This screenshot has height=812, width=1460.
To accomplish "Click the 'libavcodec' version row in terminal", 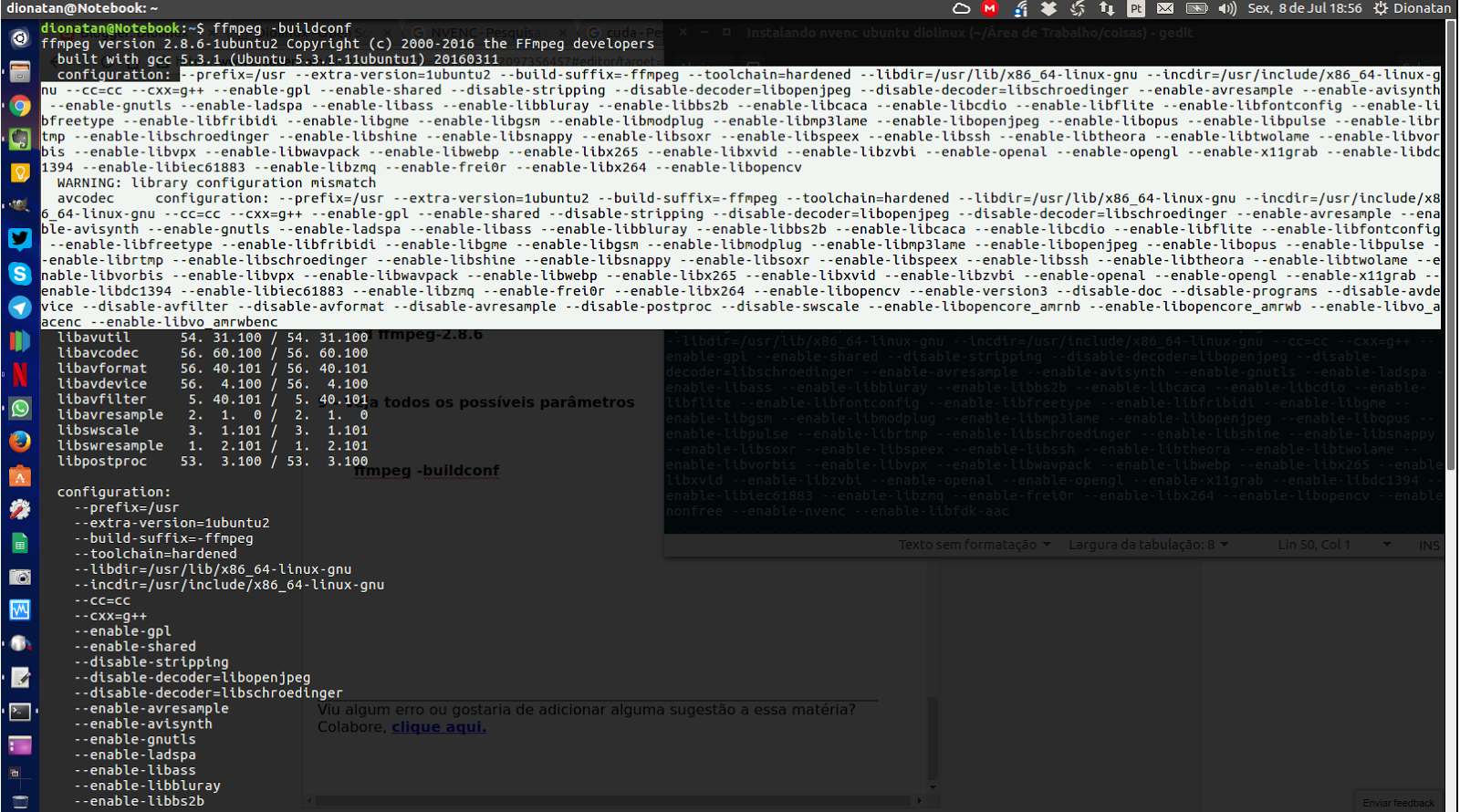I will point(213,353).
